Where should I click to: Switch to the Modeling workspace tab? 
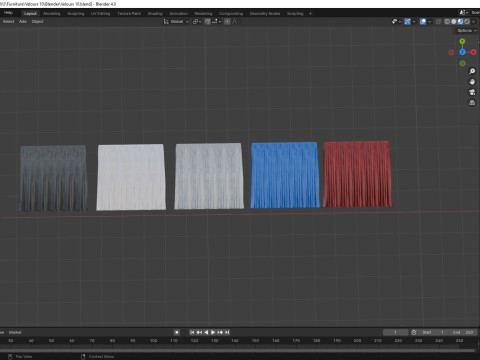click(52, 13)
